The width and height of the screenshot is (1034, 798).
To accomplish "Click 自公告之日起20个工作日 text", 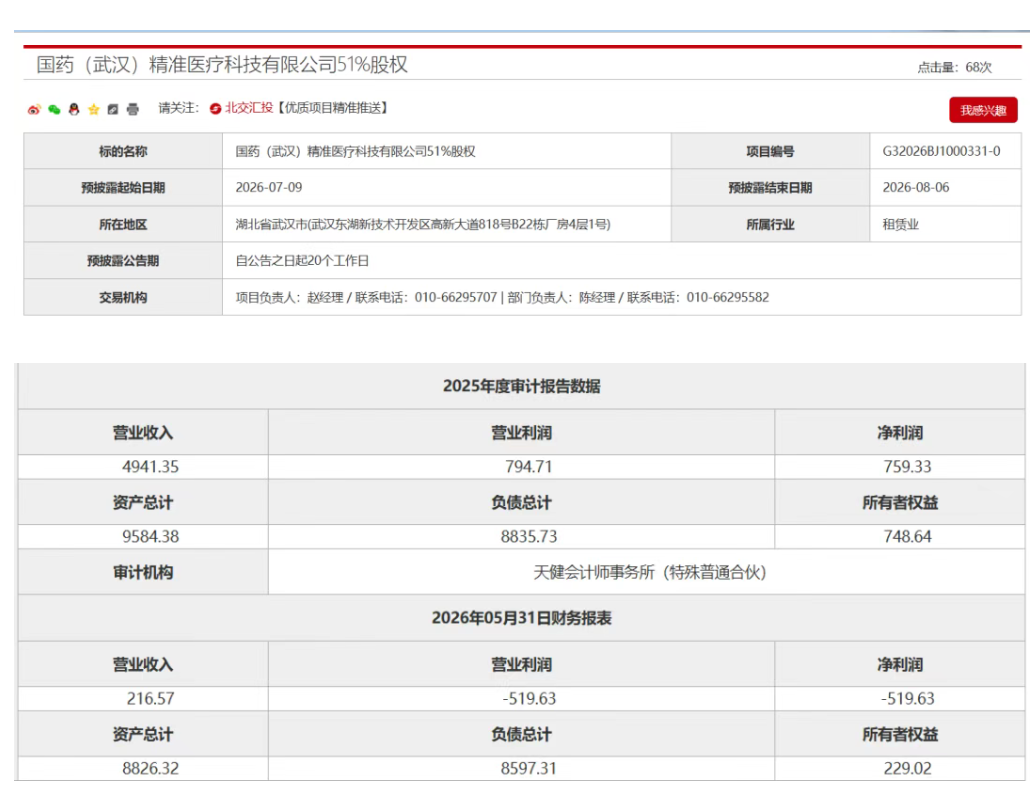I will (302, 261).
